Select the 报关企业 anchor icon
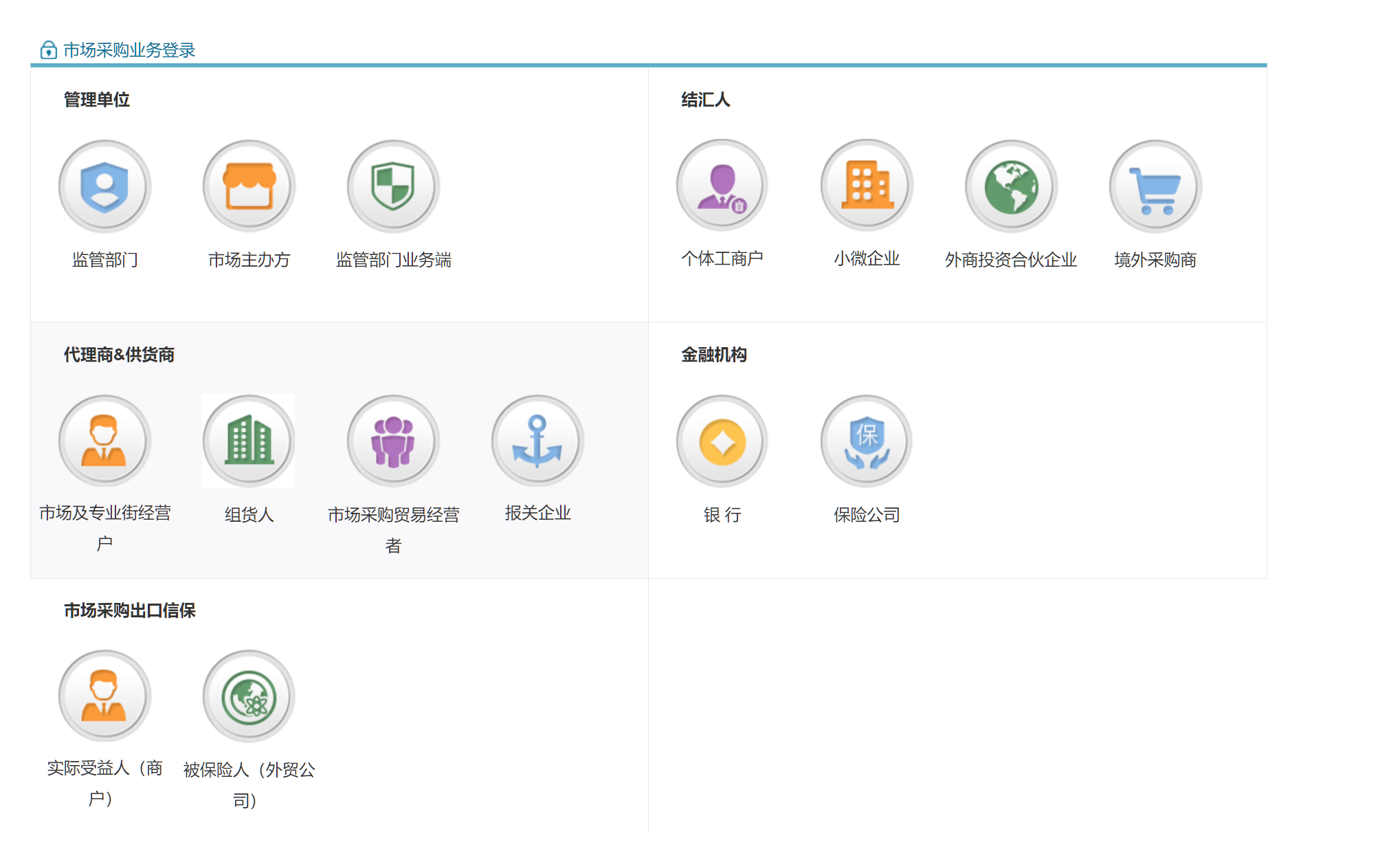This screenshot has height=849, width=1400. [x=537, y=441]
